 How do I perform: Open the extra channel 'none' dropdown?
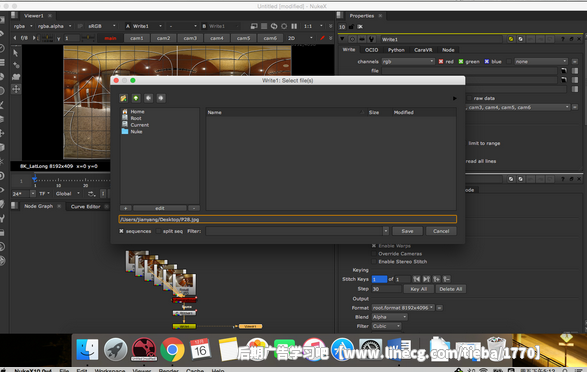coord(541,61)
